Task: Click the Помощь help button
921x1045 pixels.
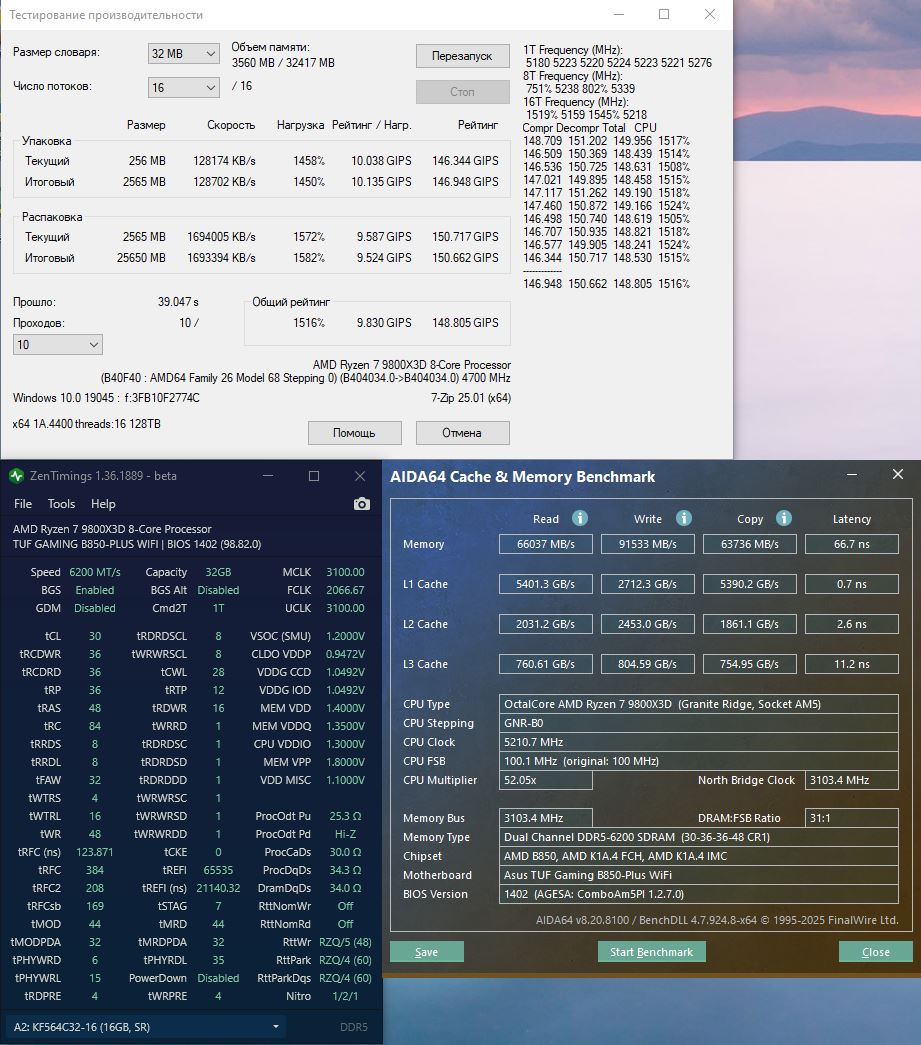Action: [x=355, y=433]
